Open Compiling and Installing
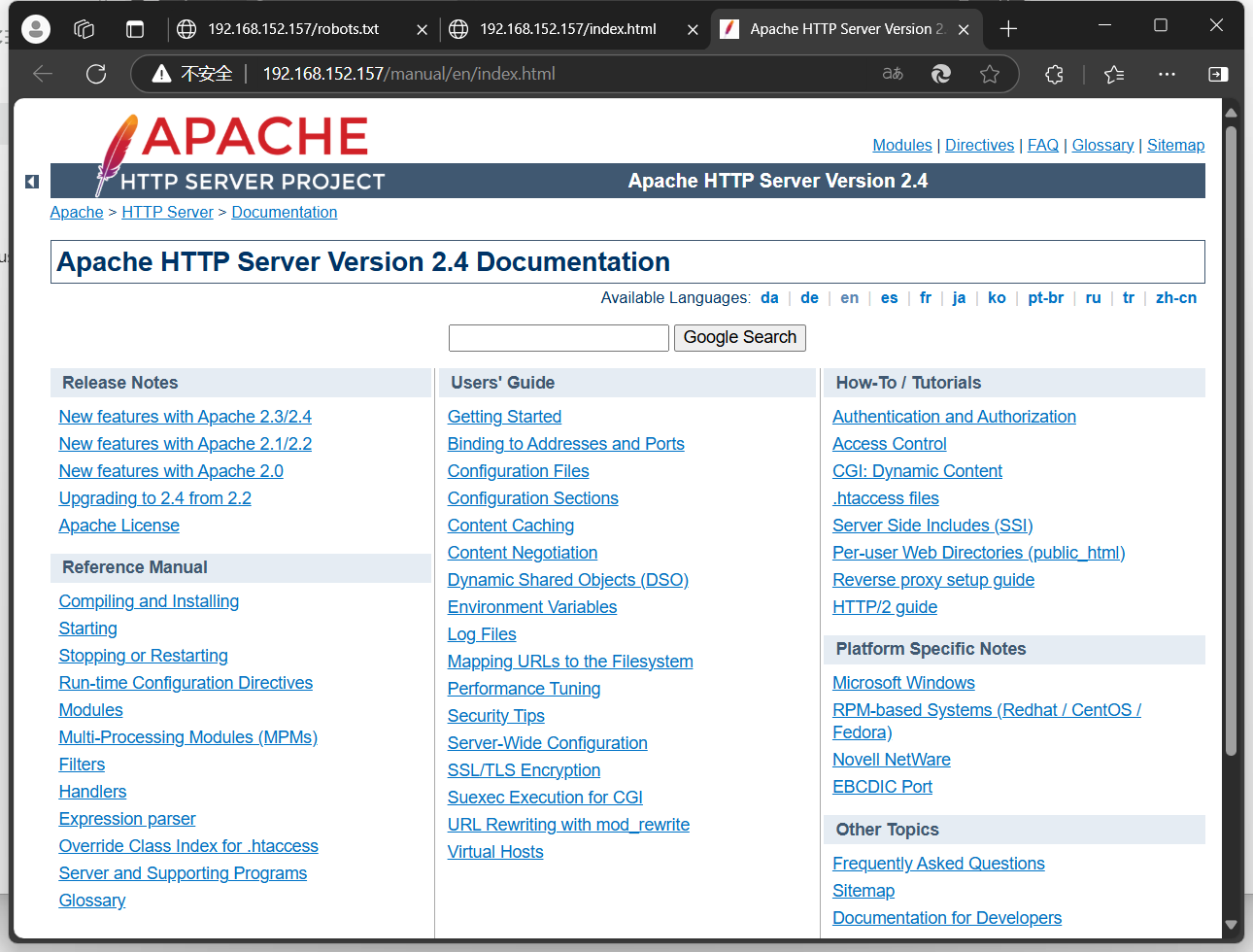Image resolution: width=1253 pixels, height=952 pixels. [149, 601]
